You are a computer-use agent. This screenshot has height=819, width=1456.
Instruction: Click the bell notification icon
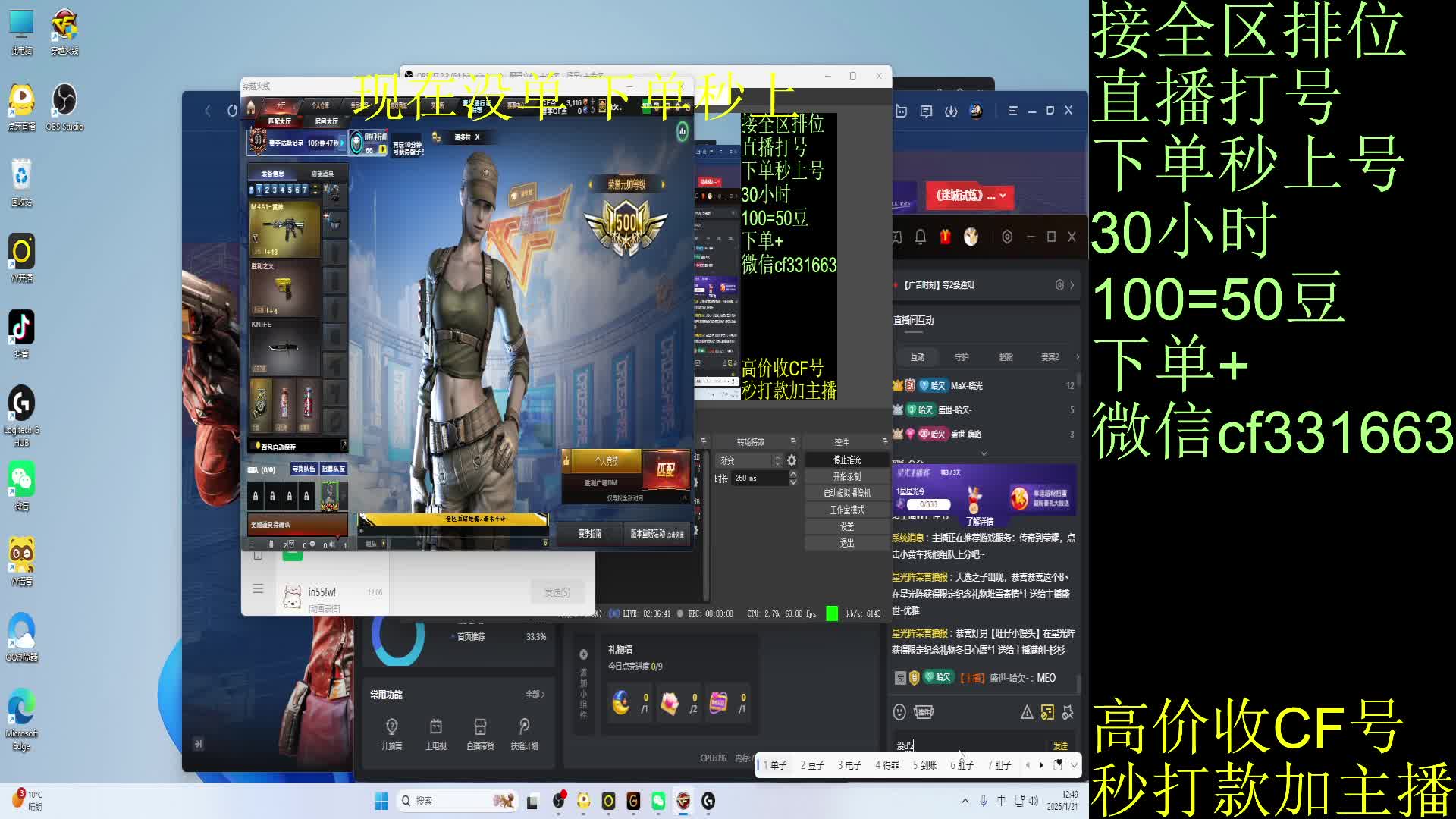pyautogui.click(x=920, y=237)
